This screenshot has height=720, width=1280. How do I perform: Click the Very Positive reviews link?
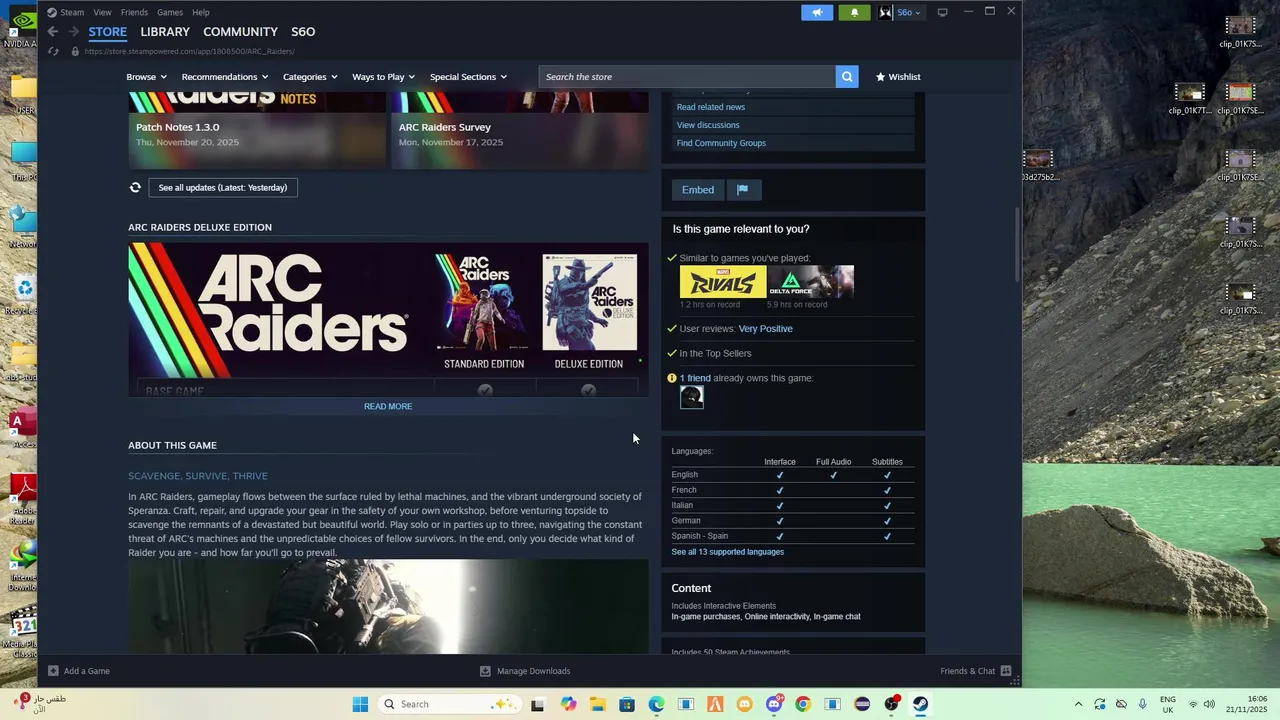[765, 328]
